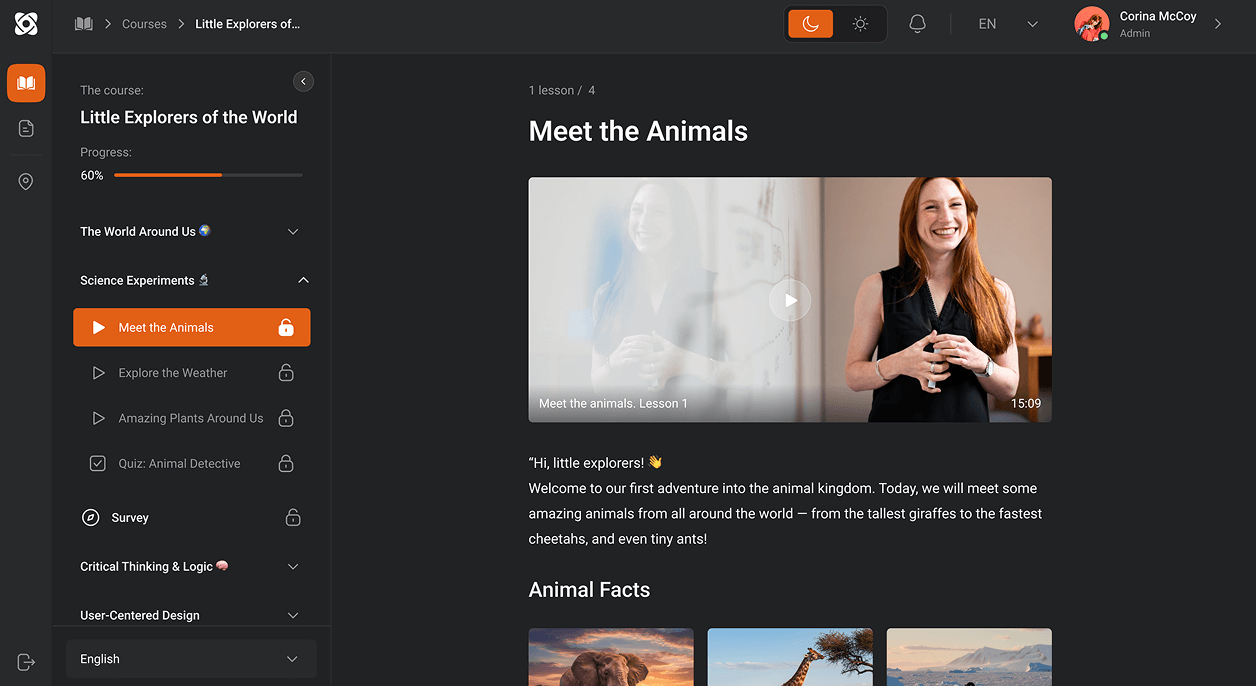Screen dimensions: 1256x686
Task: Click the play icon beside Amazing Plants Around Us
Action: 98,418
